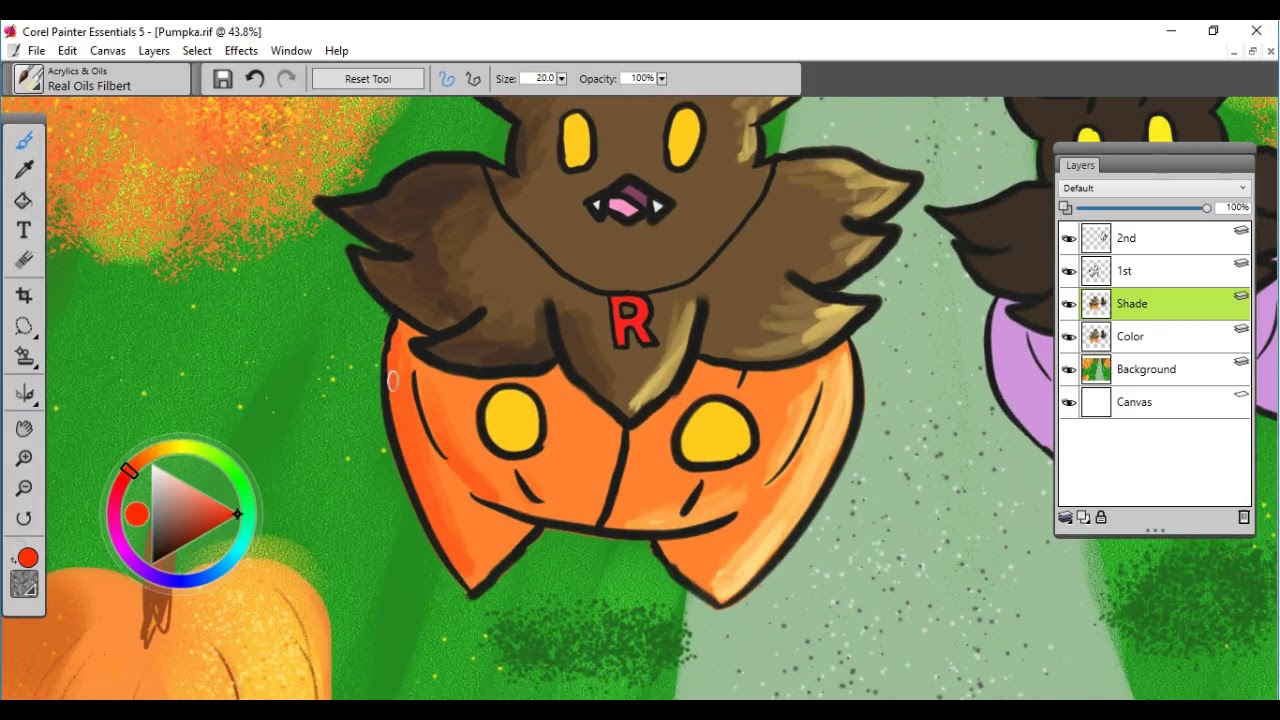Image resolution: width=1280 pixels, height=720 pixels.
Task: Open the Window menu
Action: tap(291, 51)
